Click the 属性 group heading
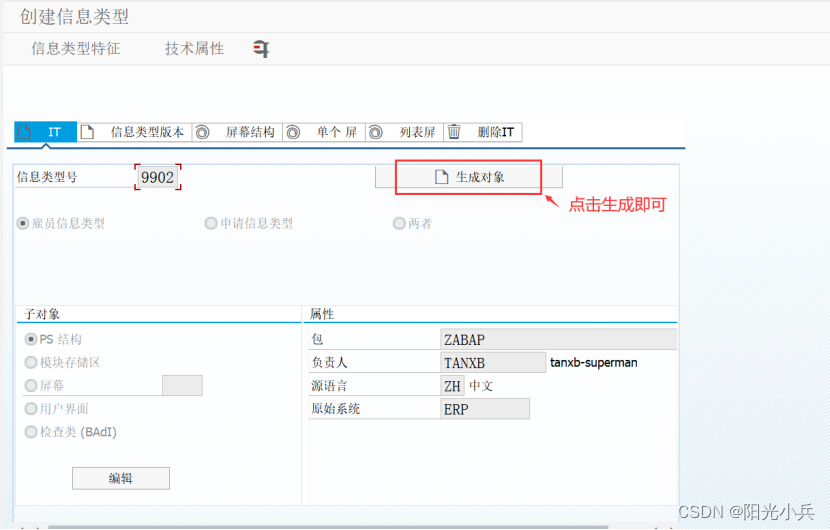Viewport: 830px width, 530px height. tap(322, 314)
